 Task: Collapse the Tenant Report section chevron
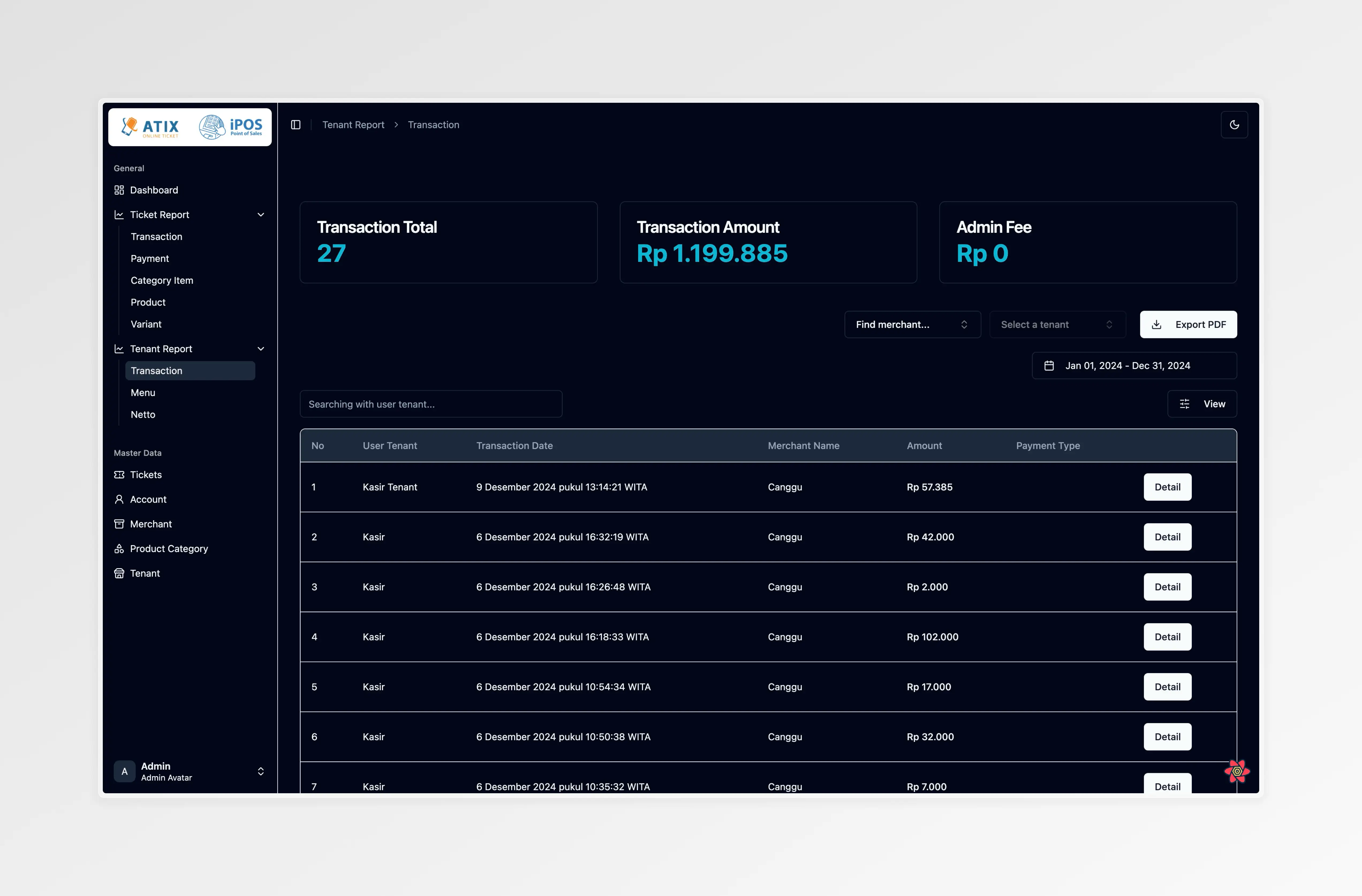point(261,349)
